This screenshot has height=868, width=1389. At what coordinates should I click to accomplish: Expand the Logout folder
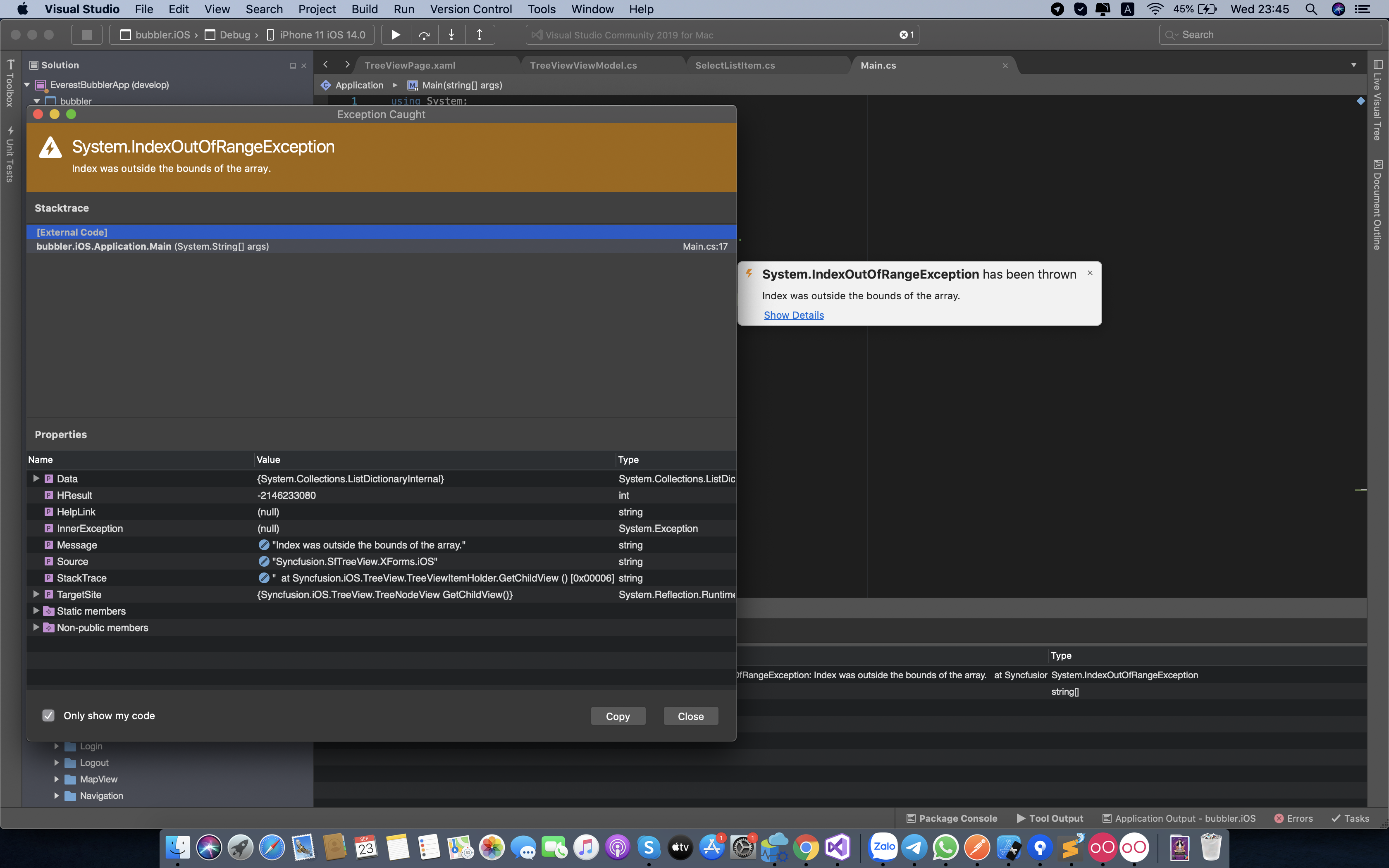[x=56, y=762]
